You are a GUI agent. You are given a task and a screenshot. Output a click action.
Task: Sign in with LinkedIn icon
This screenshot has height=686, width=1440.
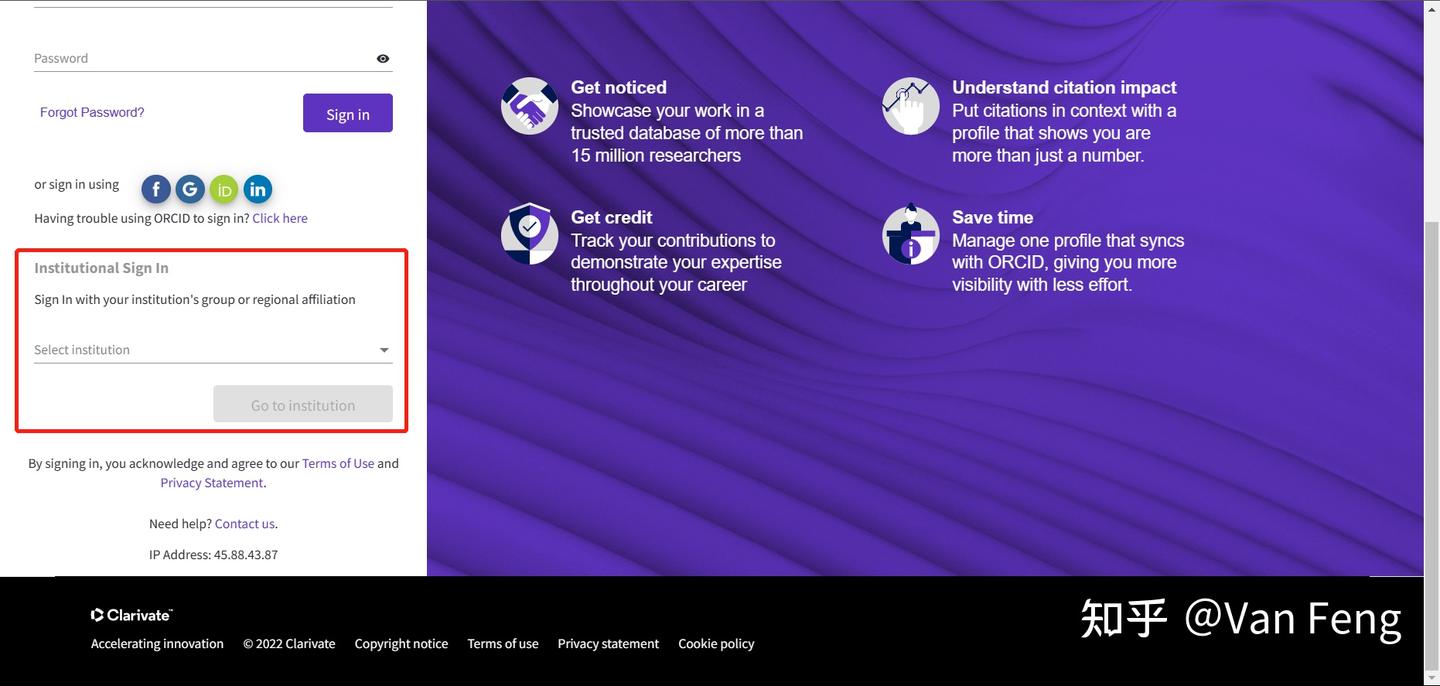pos(258,189)
